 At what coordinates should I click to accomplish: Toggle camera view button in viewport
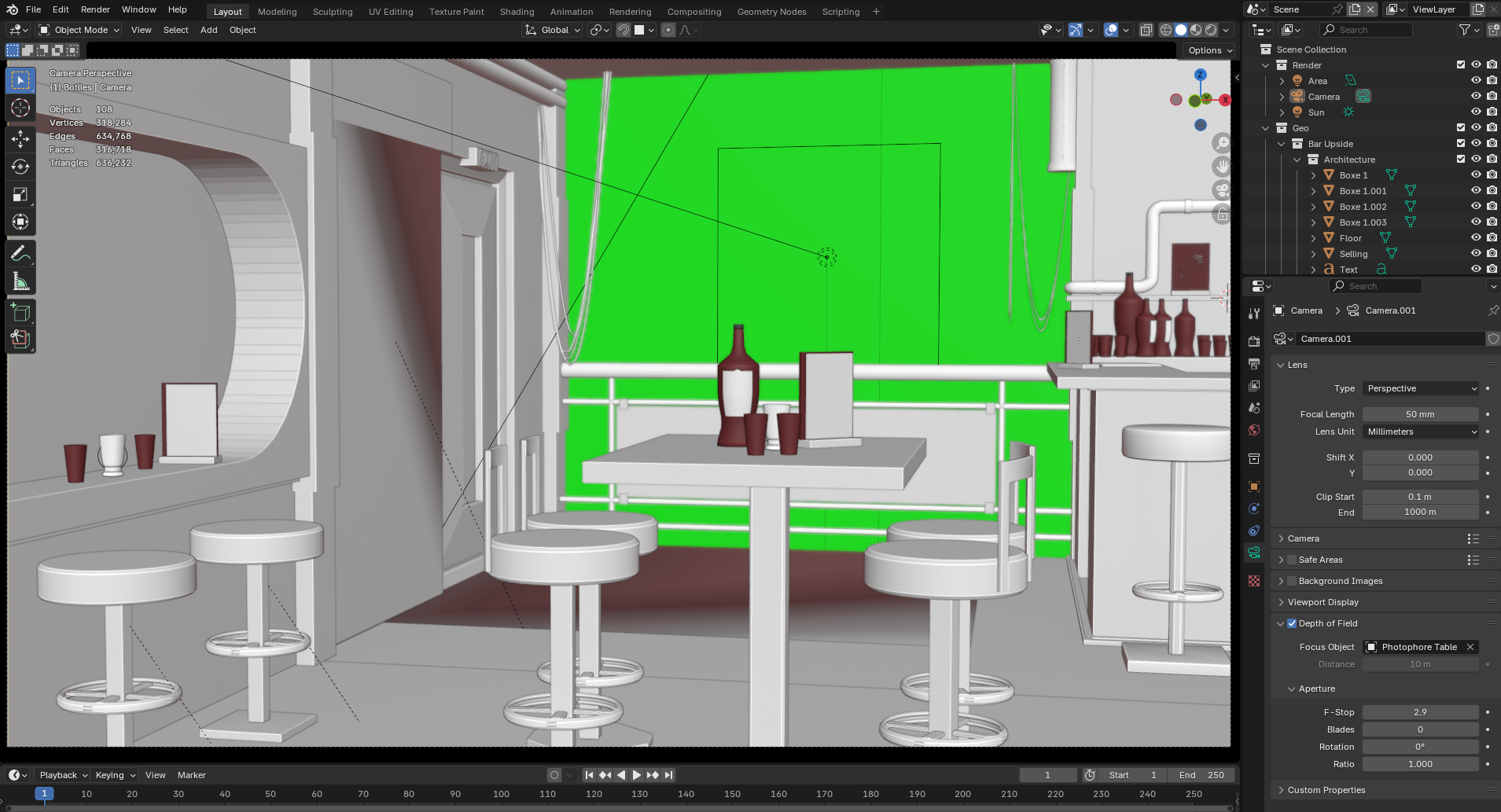[x=1222, y=190]
